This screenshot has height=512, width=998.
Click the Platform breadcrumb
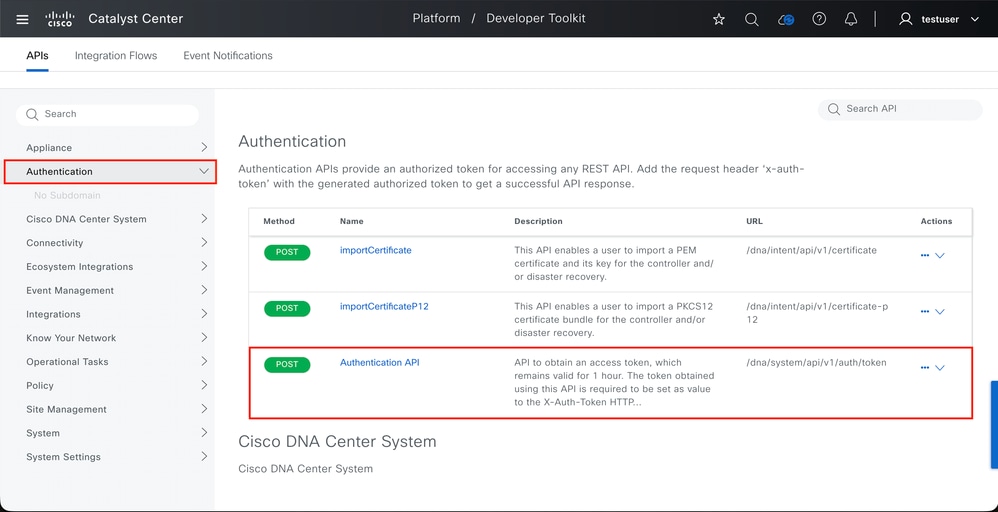[x=436, y=18]
